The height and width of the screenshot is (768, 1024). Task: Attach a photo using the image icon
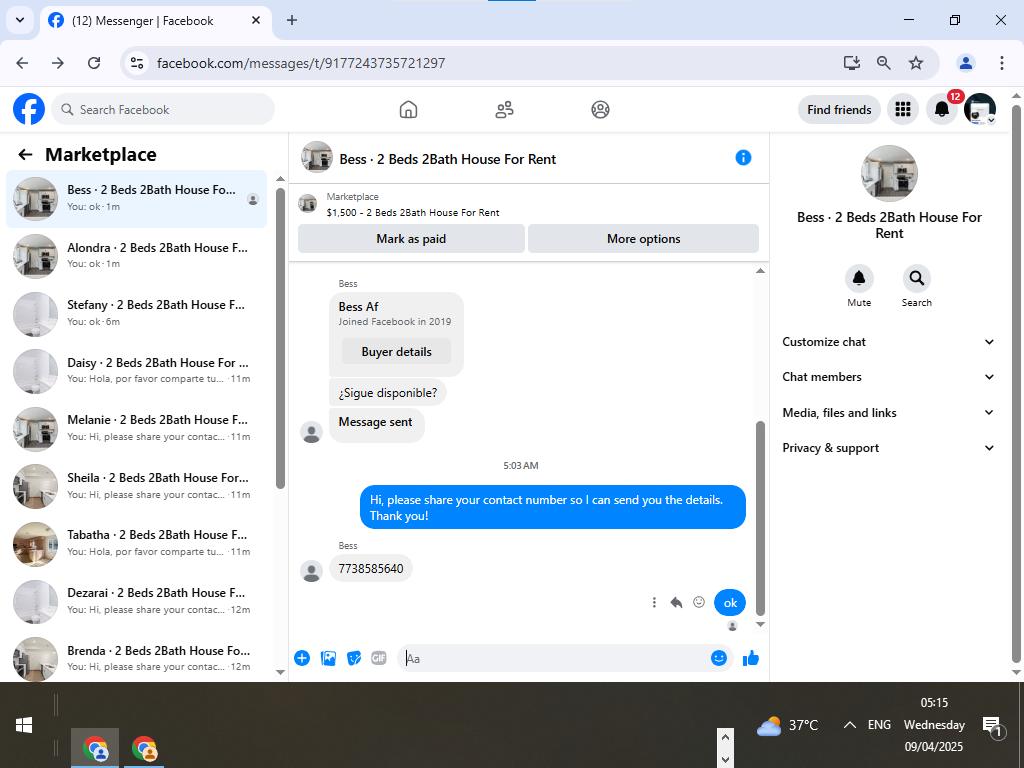(328, 658)
